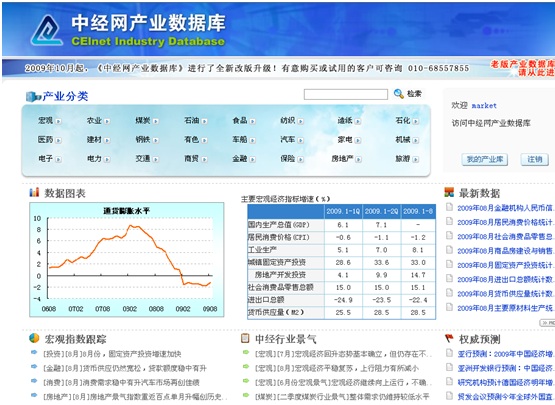Open the 汽车 industry category
The height and width of the screenshot is (405, 555).
(x=287, y=139)
